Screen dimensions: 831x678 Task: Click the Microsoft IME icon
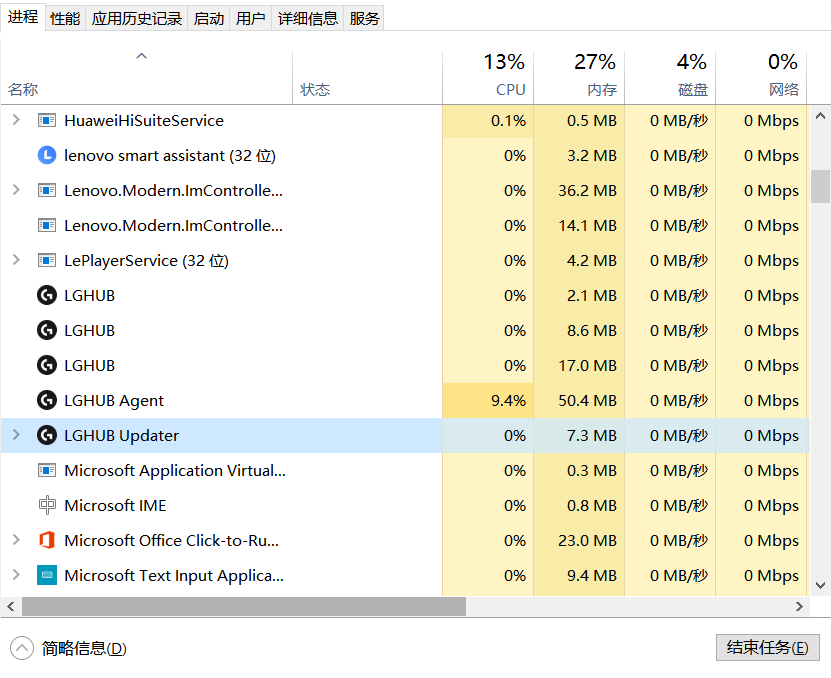(x=47, y=506)
